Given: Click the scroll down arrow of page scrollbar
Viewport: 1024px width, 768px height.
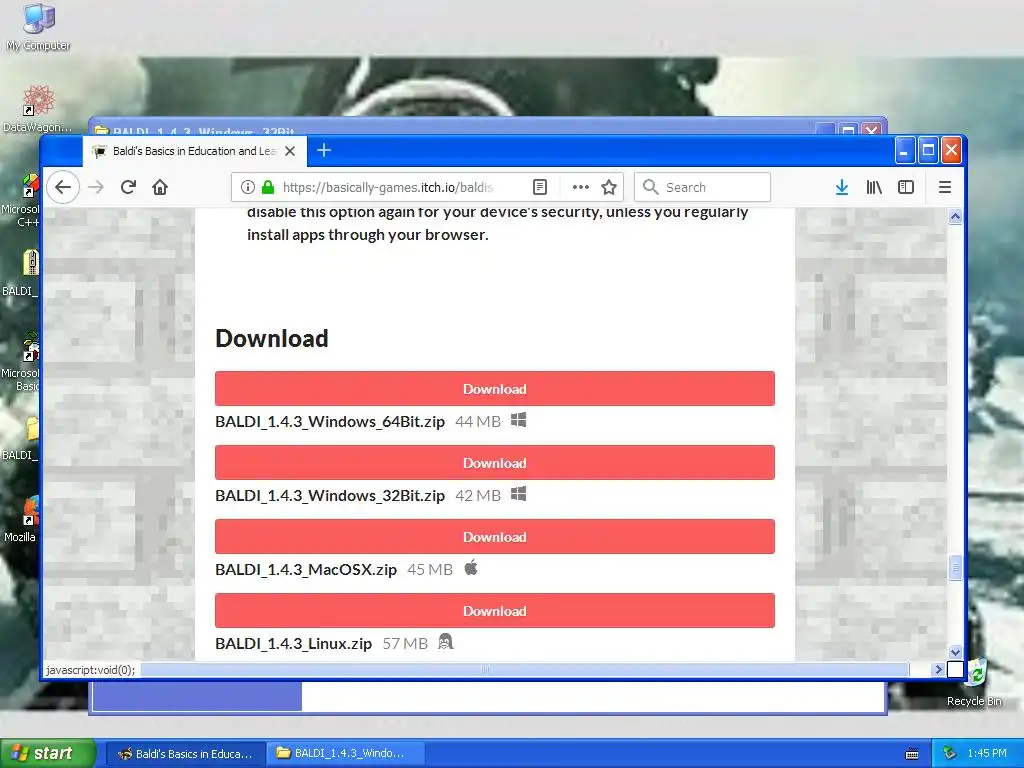Looking at the screenshot, I should pos(955,652).
